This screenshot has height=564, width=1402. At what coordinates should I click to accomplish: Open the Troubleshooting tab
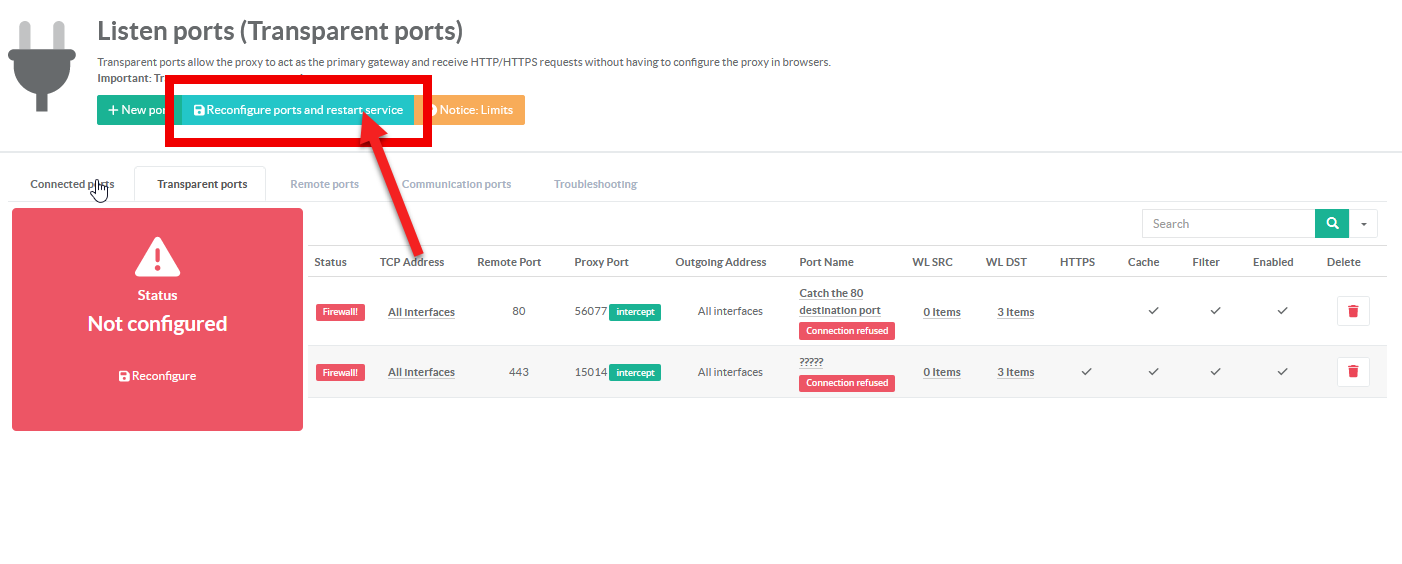595,184
